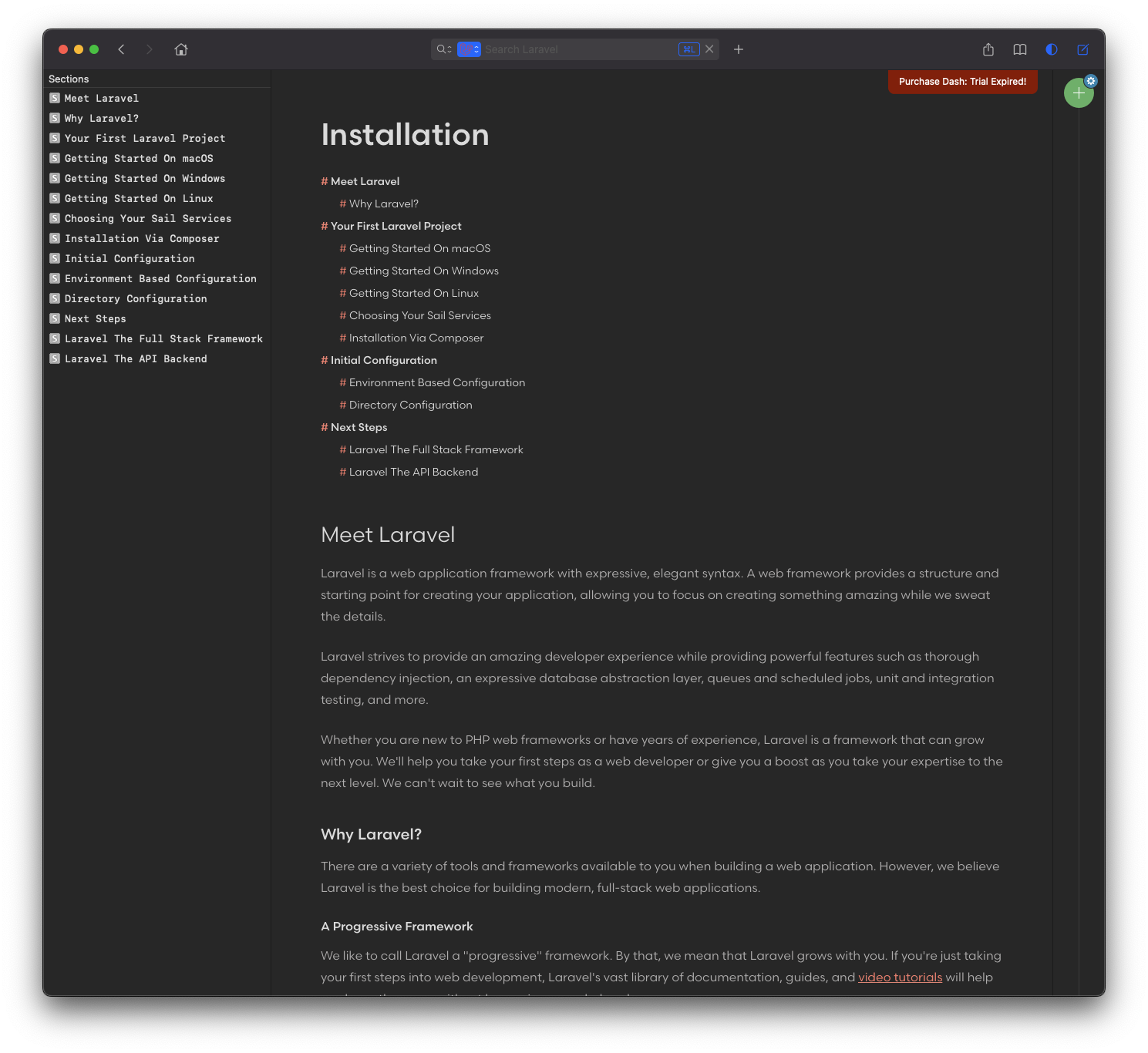The width and height of the screenshot is (1148, 1053).
Task: Select Why Laravel? in Sections sidebar
Action: [x=157, y=119]
